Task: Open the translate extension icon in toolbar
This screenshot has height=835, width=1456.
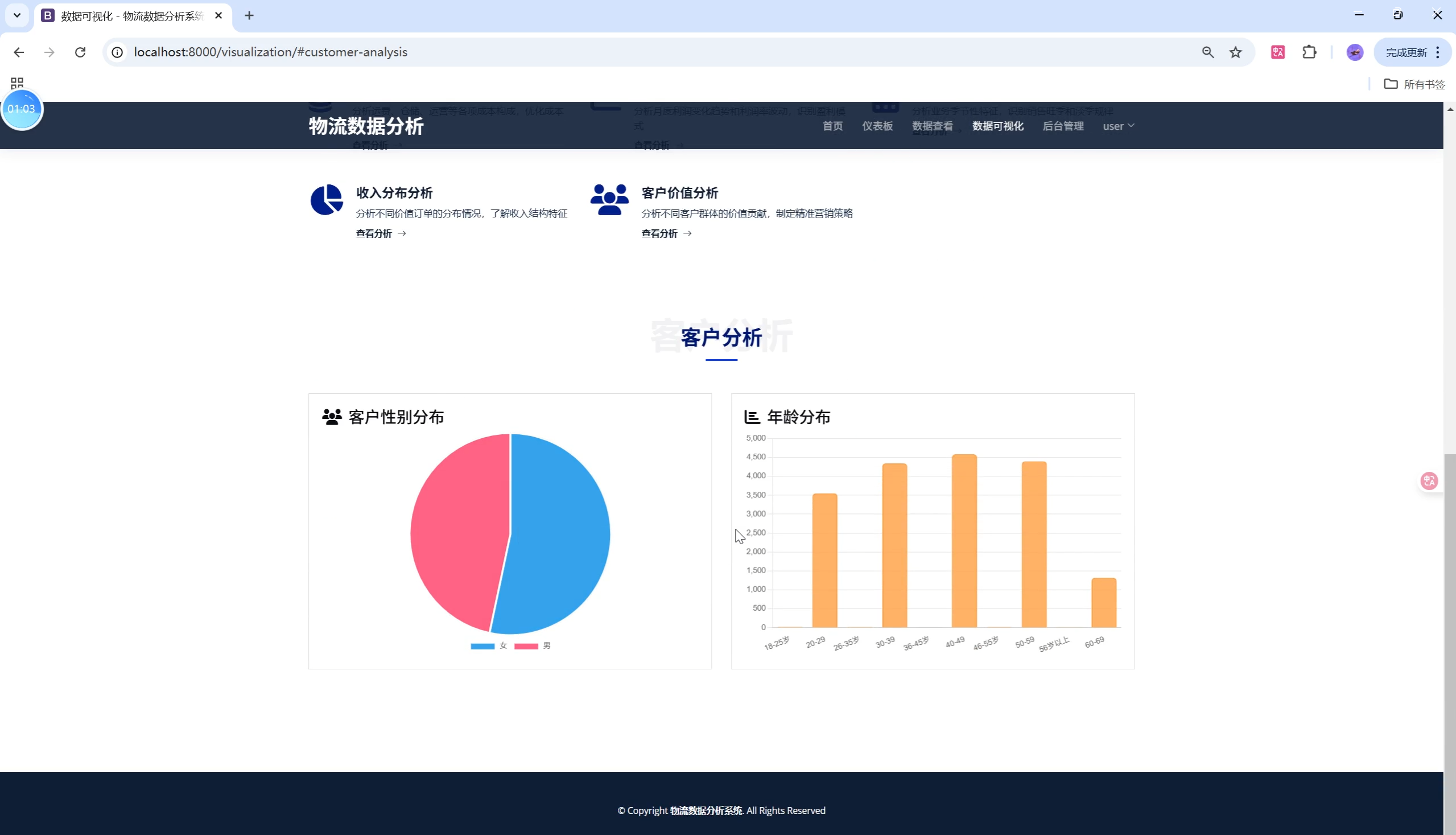Action: (1278, 52)
